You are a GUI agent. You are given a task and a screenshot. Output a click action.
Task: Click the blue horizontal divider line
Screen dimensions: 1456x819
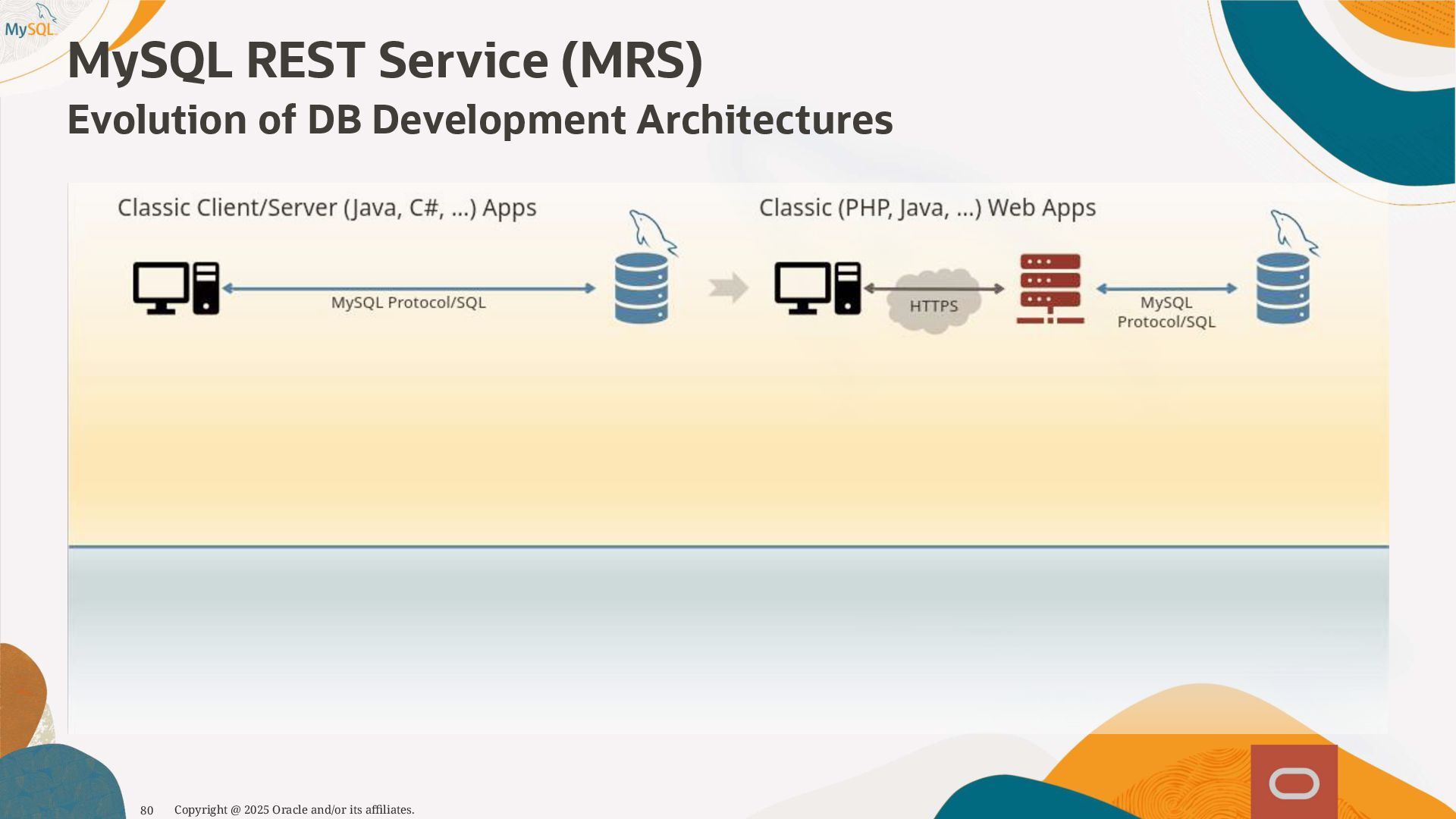pos(728,546)
